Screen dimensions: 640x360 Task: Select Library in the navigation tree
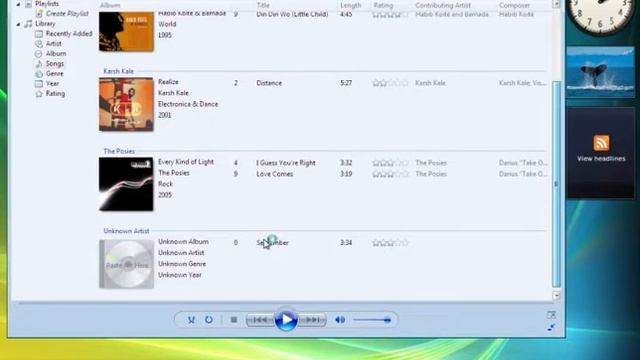(x=45, y=24)
